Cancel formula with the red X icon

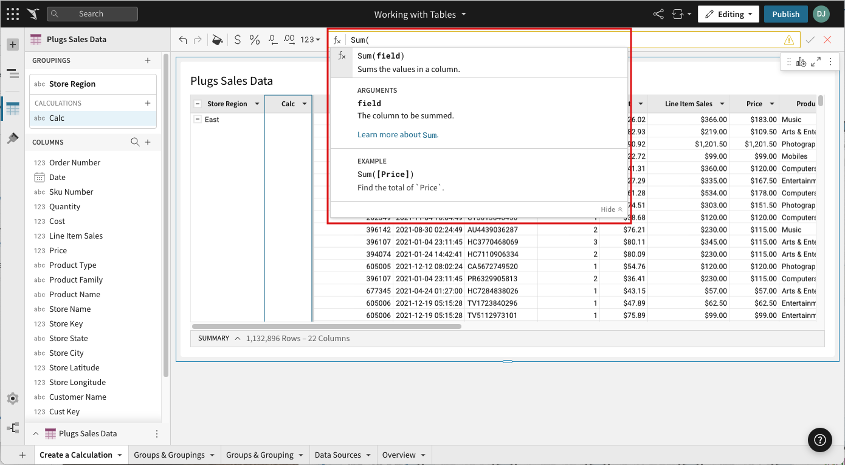click(827, 40)
